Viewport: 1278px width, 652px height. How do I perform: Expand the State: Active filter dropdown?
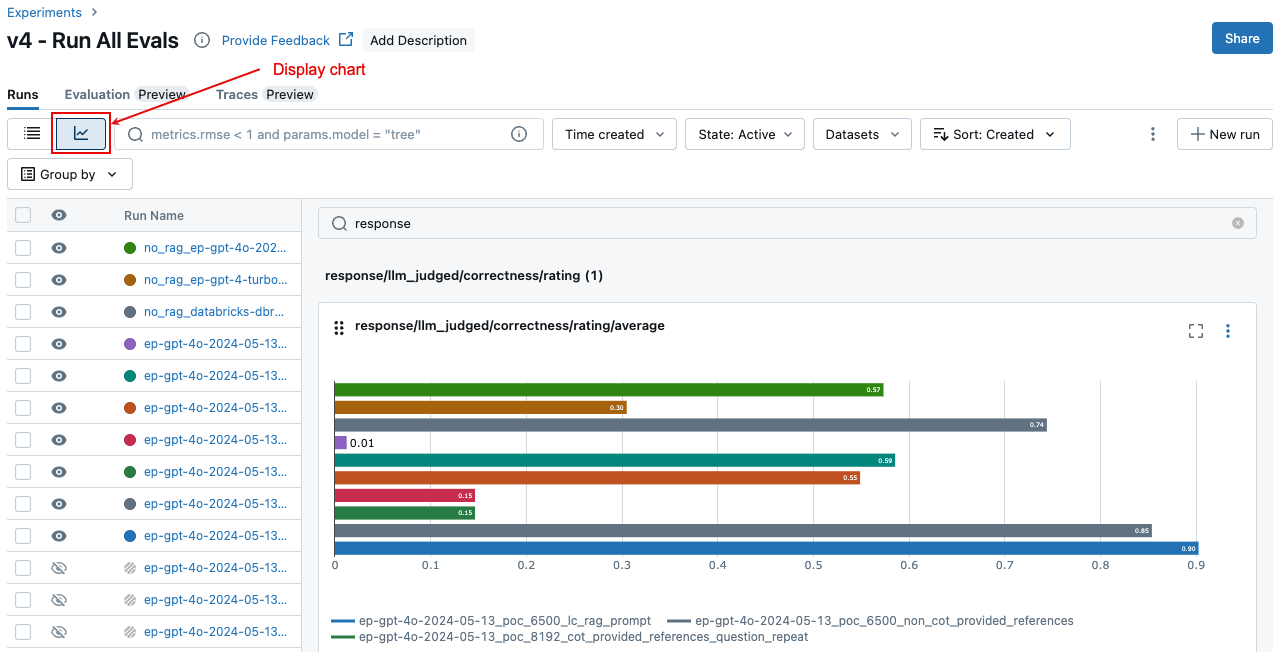click(x=744, y=134)
